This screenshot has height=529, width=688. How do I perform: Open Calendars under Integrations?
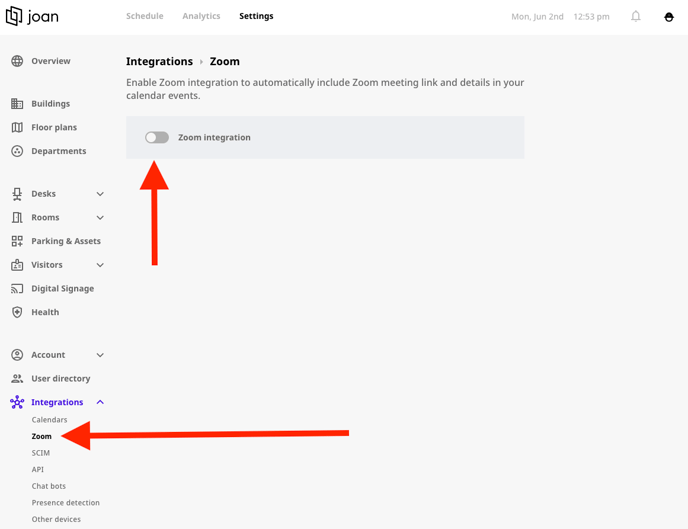click(49, 419)
